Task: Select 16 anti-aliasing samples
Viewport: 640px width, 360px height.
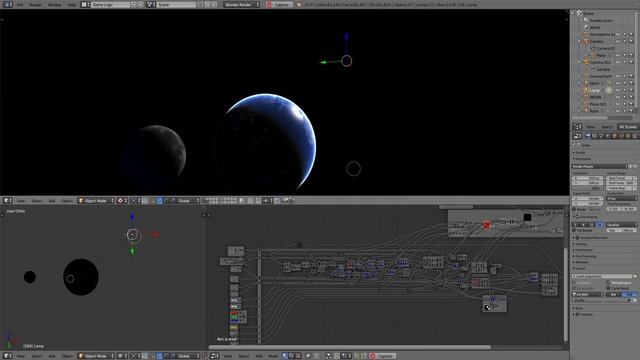Action: [599, 224]
